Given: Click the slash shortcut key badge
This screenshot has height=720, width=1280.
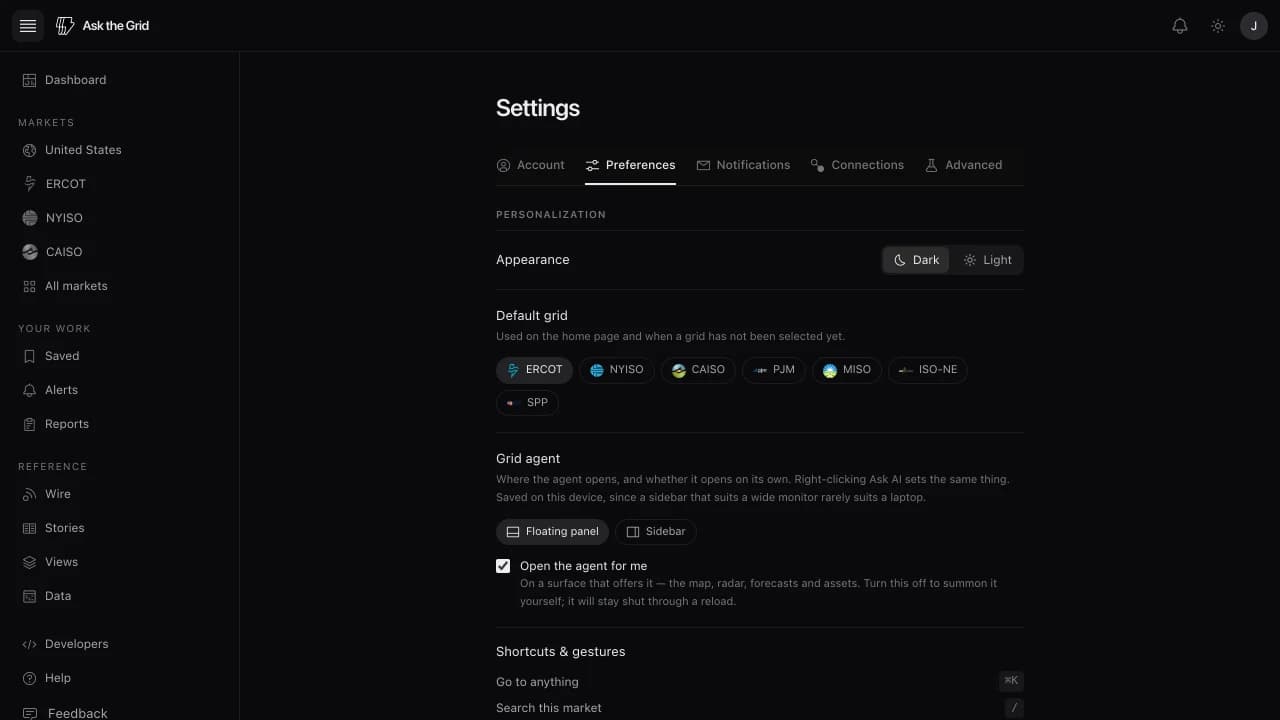Looking at the screenshot, I should coord(1014,708).
